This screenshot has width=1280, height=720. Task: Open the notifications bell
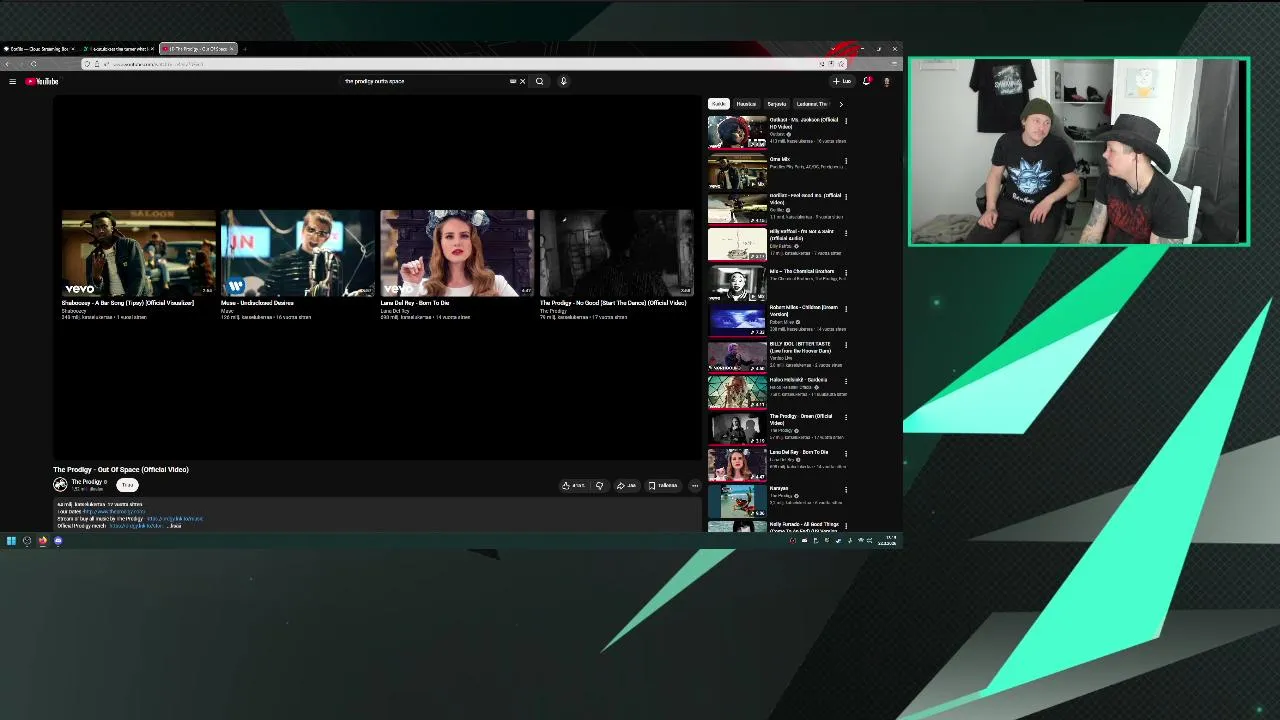pyautogui.click(x=867, y=81)
